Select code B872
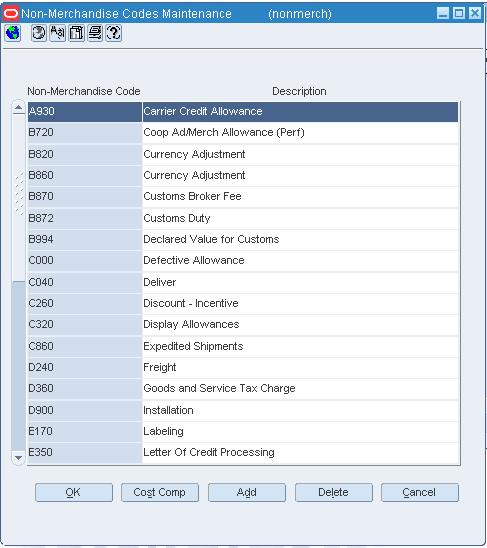Image resolution: width=487 pixels, height=548 pixels. click(85, 218)
